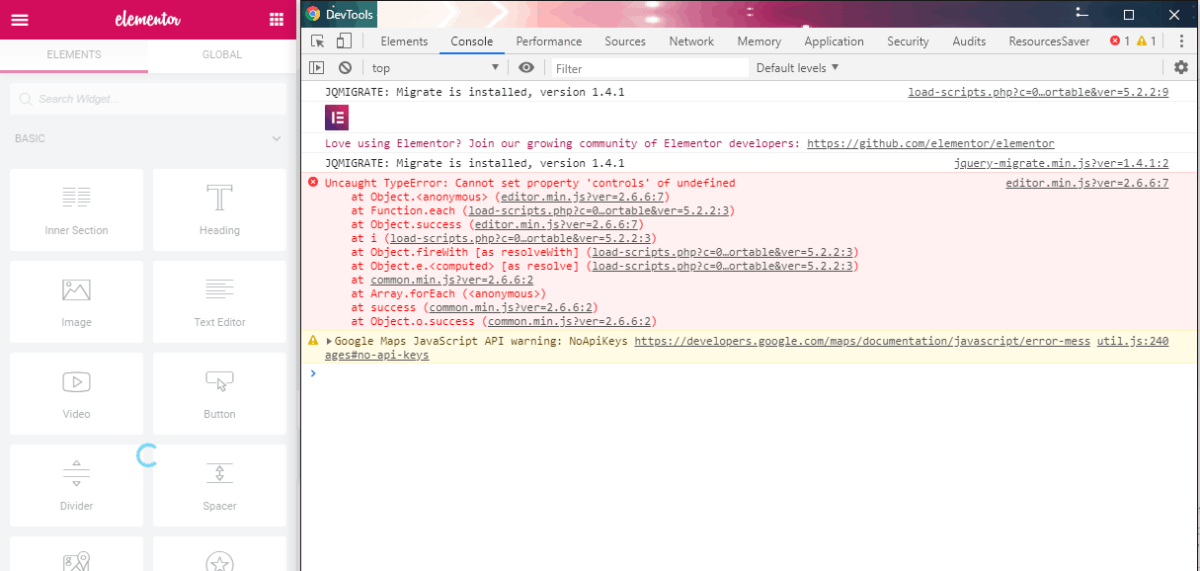Viewport: 1200px width, 571px height.
Task: Select the Google Maps widget at the panel bottom
Action: 76,554
